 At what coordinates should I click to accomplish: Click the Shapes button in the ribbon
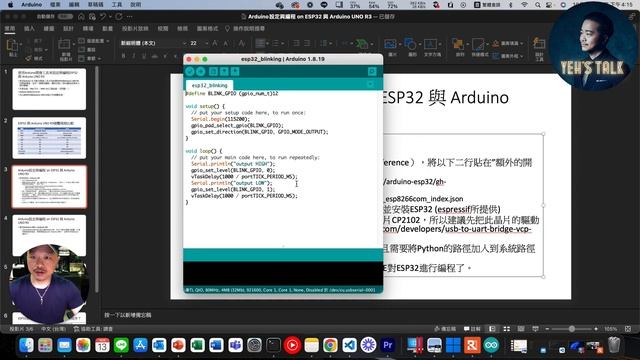click(x=411, y=47)
